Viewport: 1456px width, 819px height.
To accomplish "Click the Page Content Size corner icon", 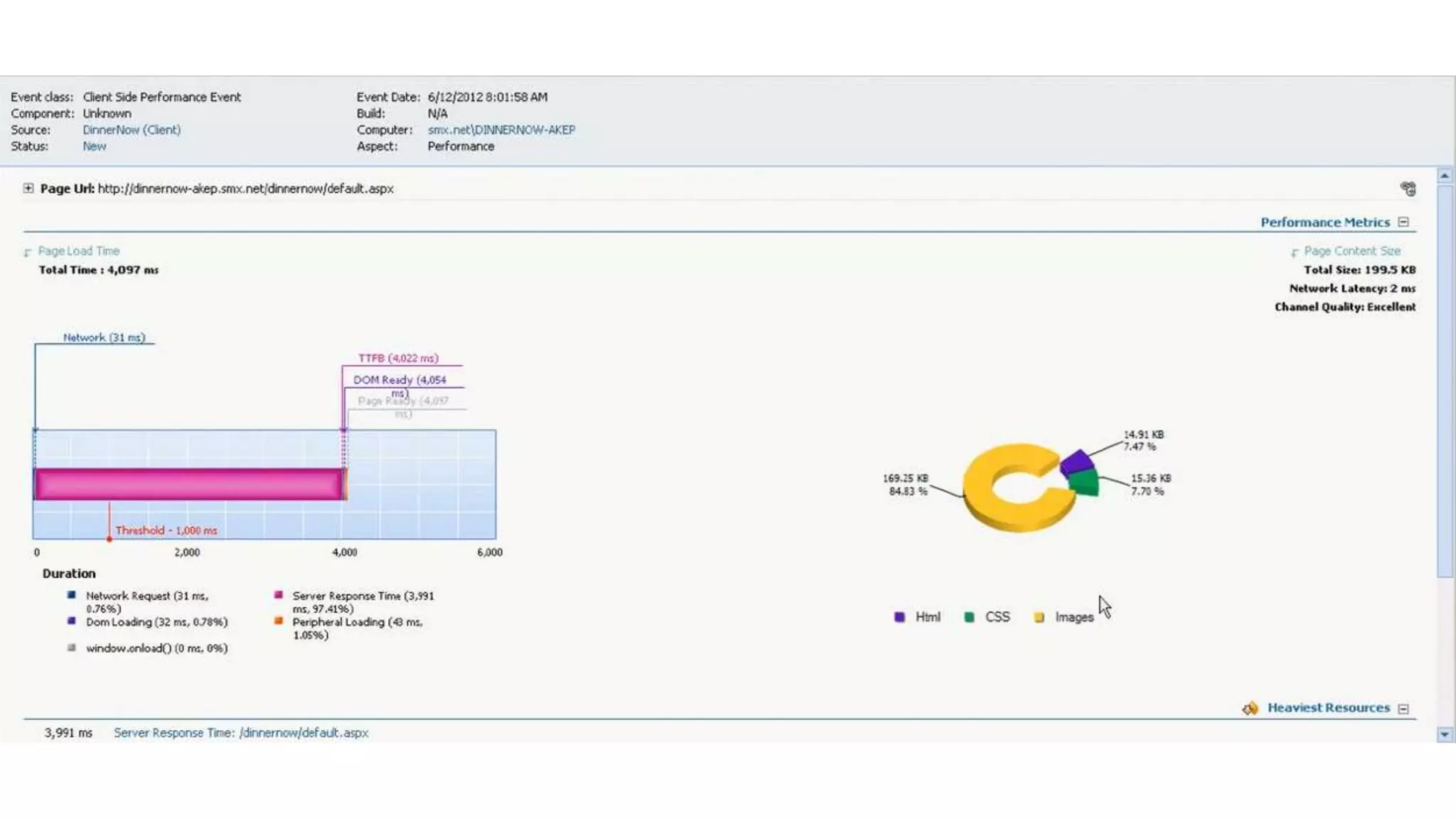I will point(1295,252).
